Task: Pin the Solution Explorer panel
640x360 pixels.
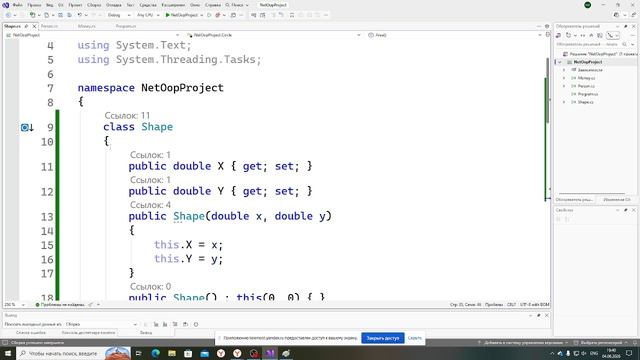Action: [x=626, y=26]
